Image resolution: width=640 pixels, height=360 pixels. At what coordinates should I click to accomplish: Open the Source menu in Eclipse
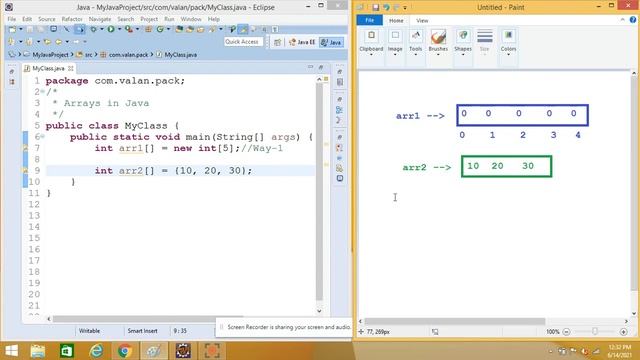(47, 19)
